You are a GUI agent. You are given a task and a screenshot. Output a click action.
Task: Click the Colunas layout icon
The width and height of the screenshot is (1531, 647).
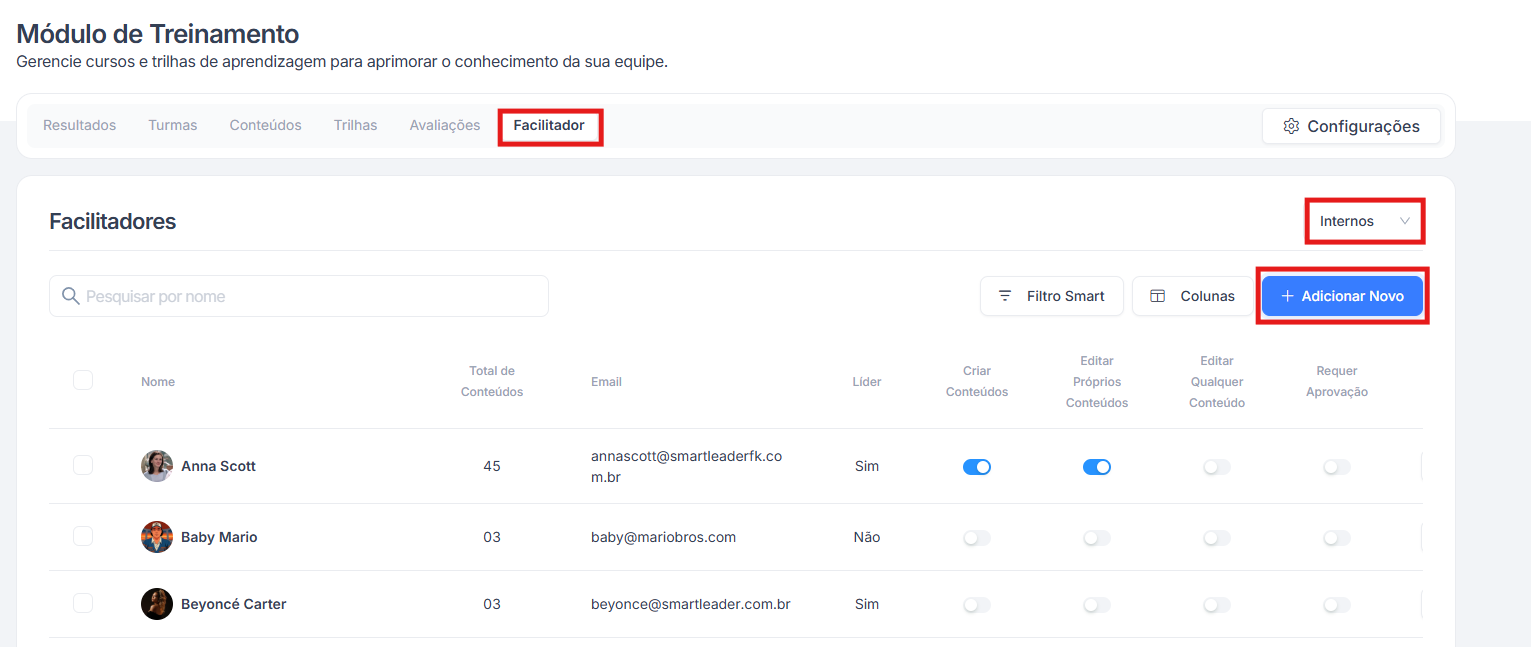pos(1158,296)
